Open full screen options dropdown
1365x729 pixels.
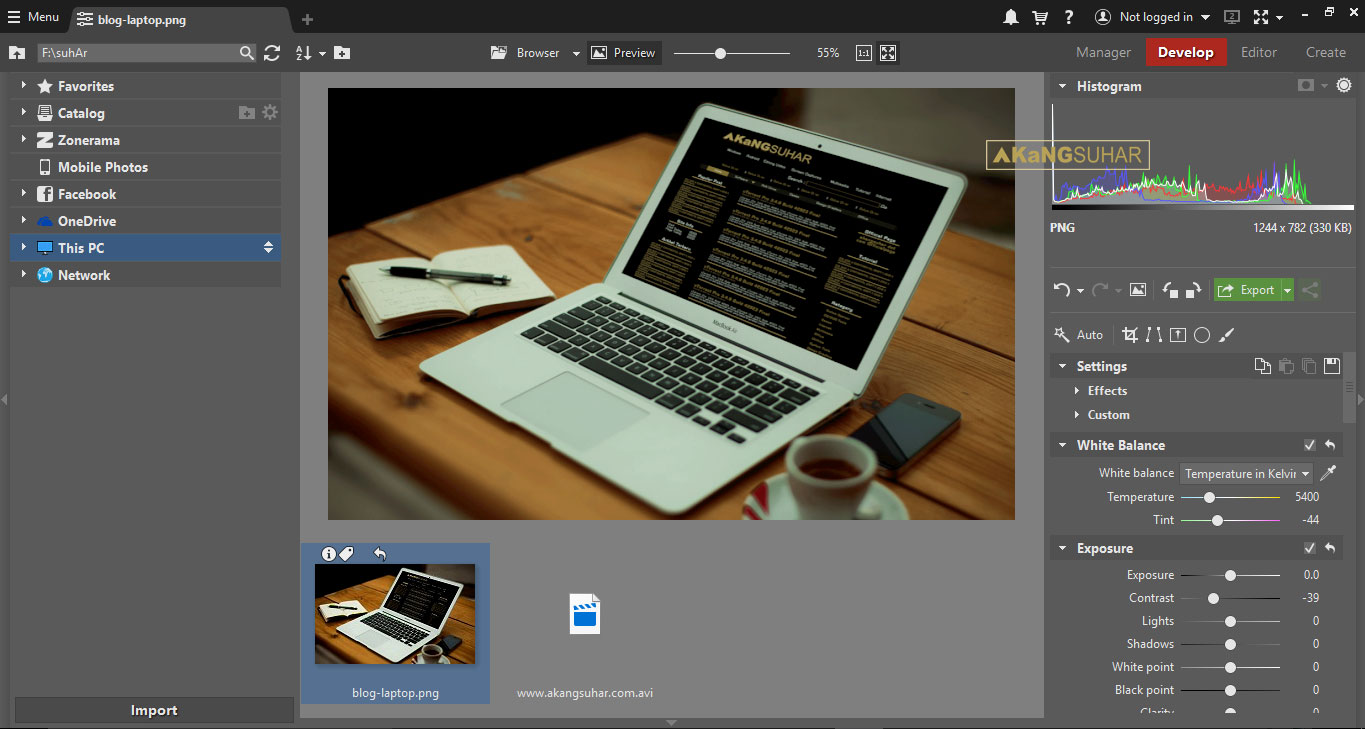pos(1280,18)
